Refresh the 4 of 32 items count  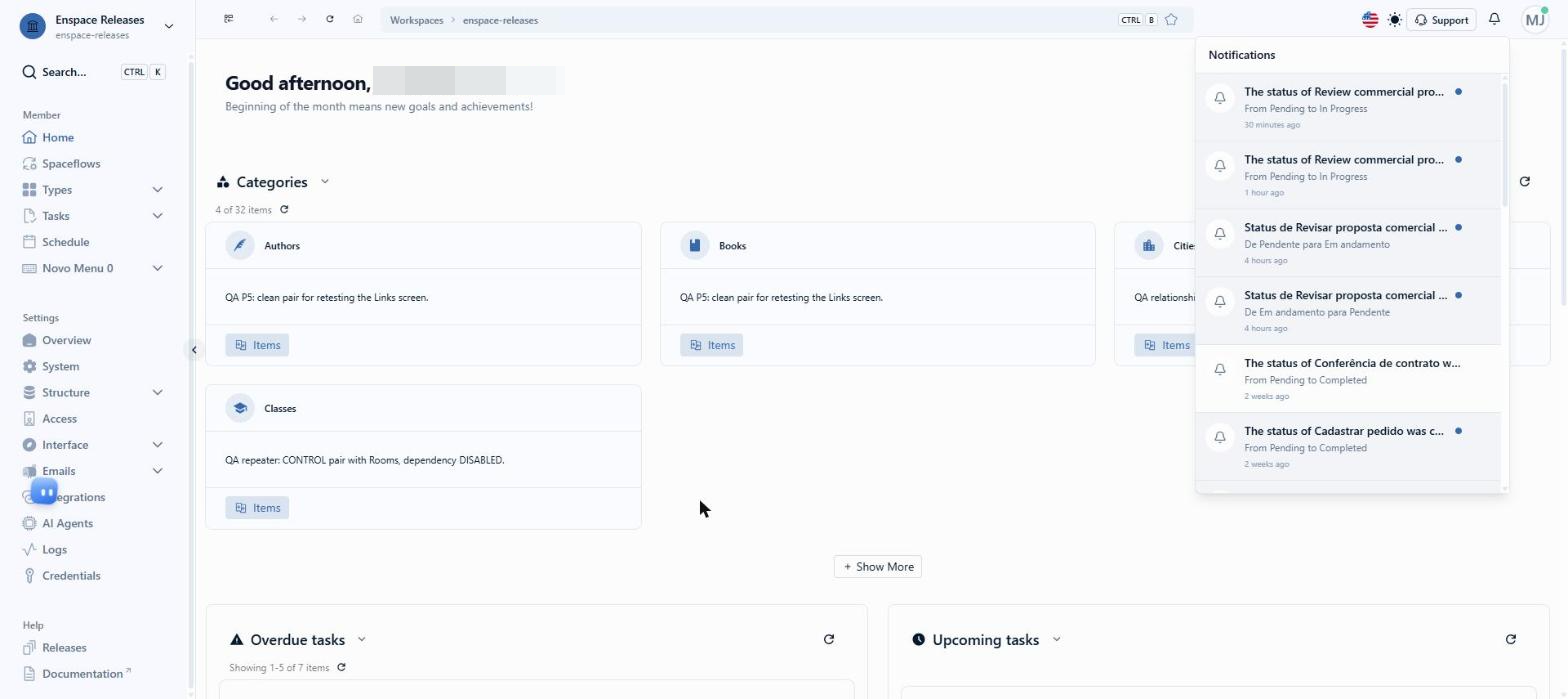(x=284, y=210)
